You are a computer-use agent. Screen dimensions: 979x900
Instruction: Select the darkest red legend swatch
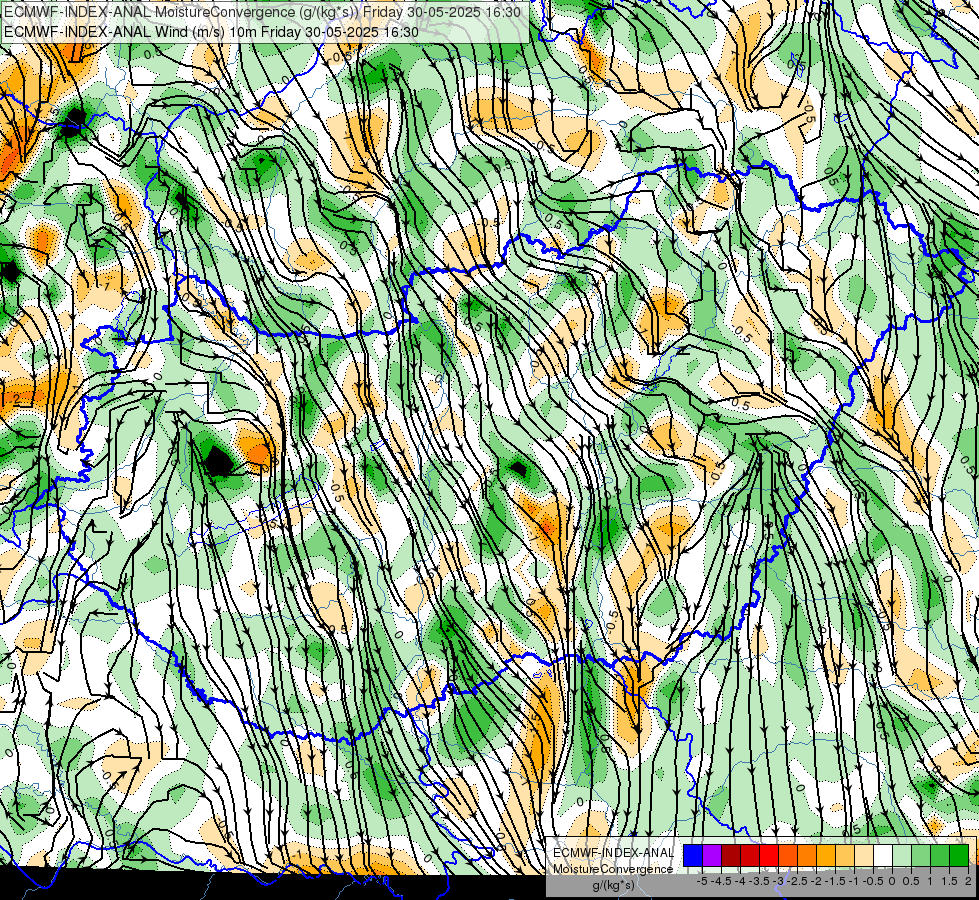(731, 855)
